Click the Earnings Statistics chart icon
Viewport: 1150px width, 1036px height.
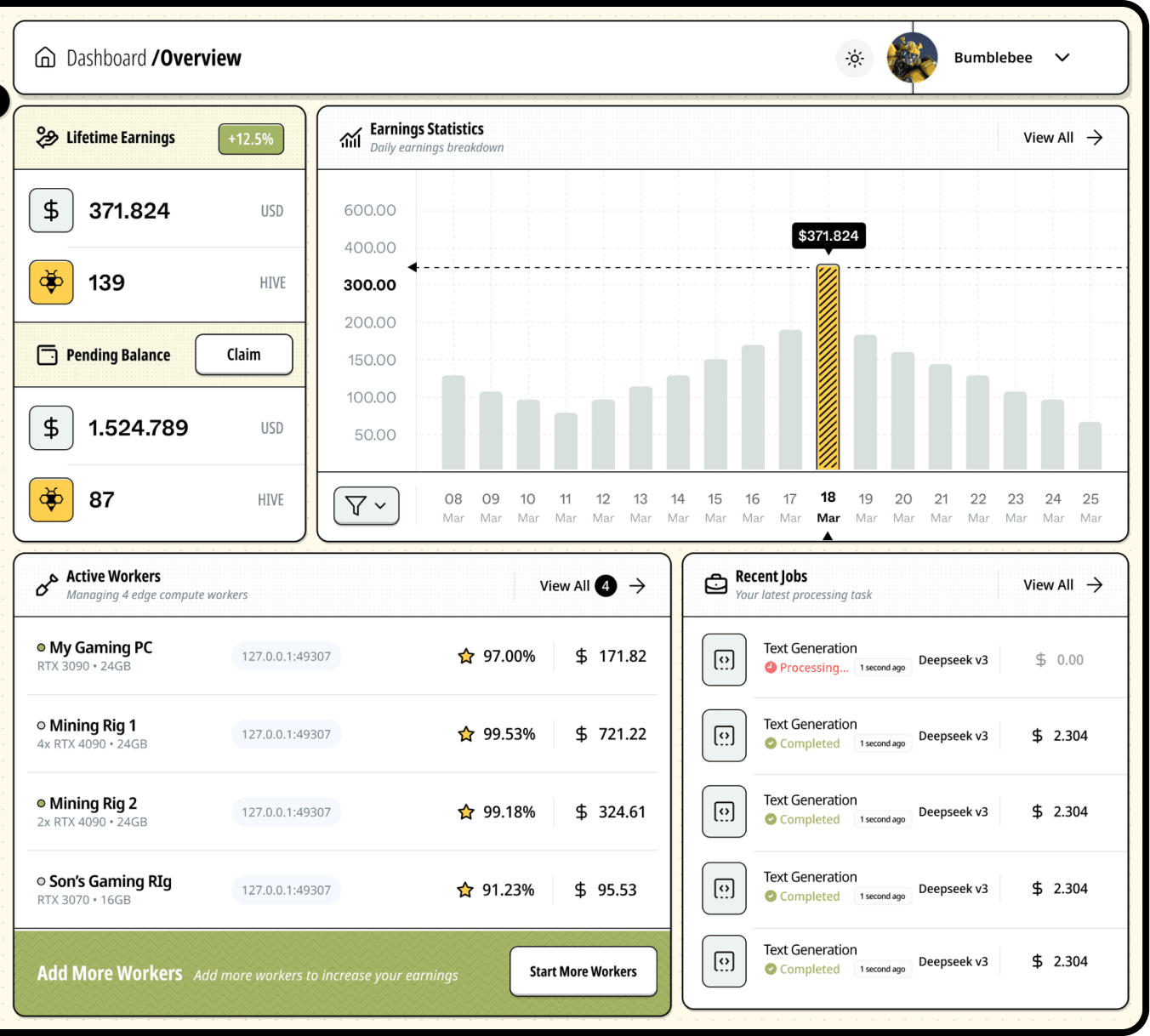click(350, 138)
